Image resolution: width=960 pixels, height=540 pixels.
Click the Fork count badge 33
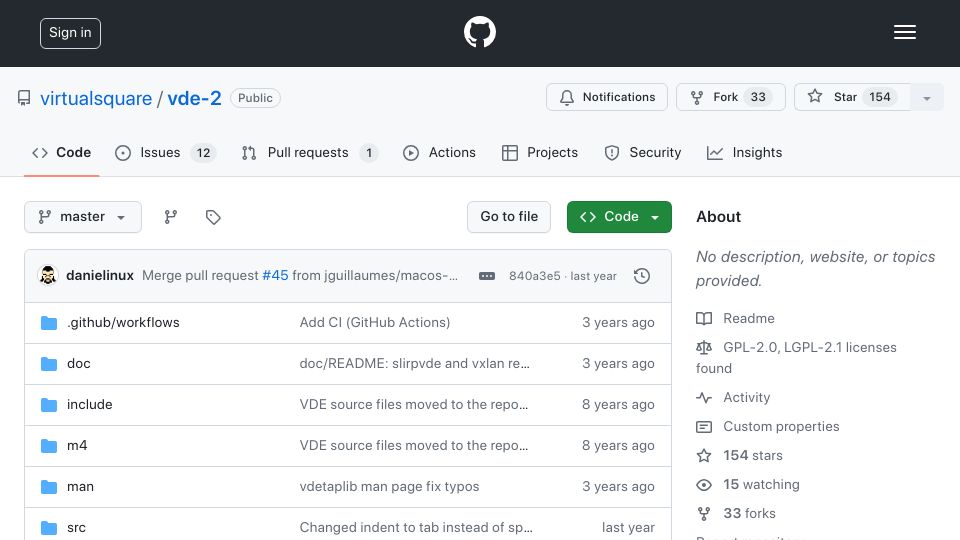coord(758,97)
